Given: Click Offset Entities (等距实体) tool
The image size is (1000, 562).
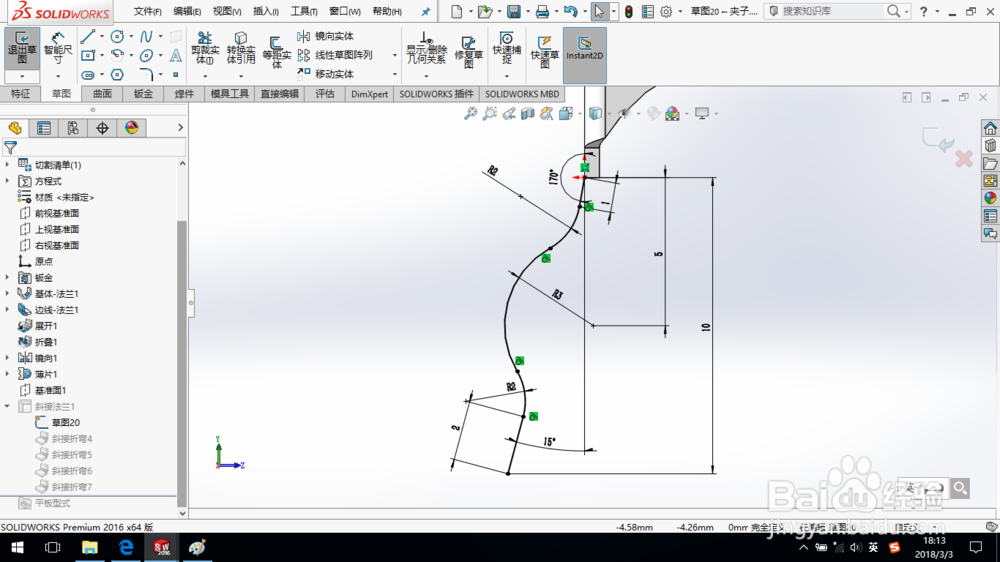Looking at the screenshot, I should [276, 51].
